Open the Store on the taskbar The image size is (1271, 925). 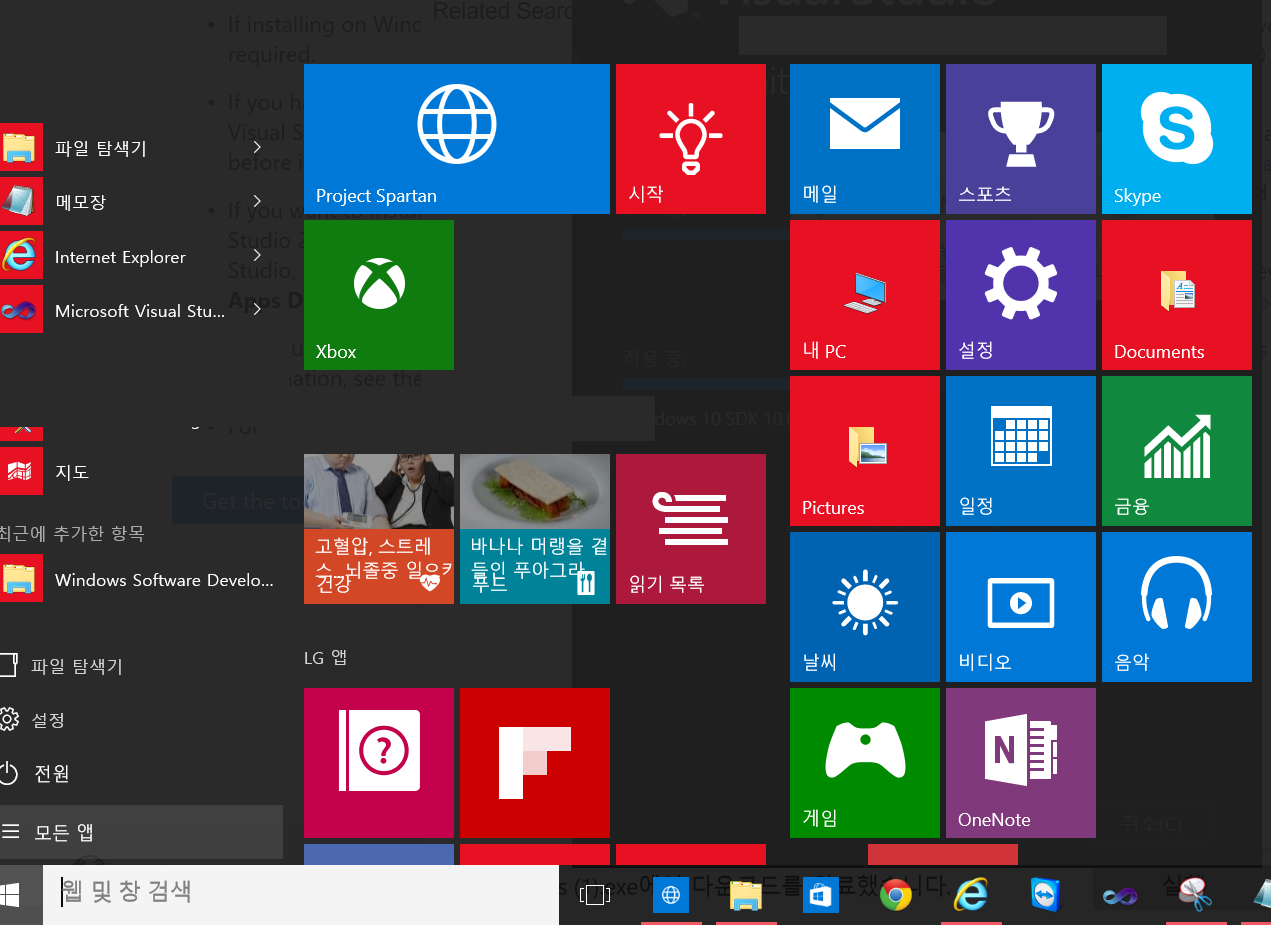coord(820,895)
